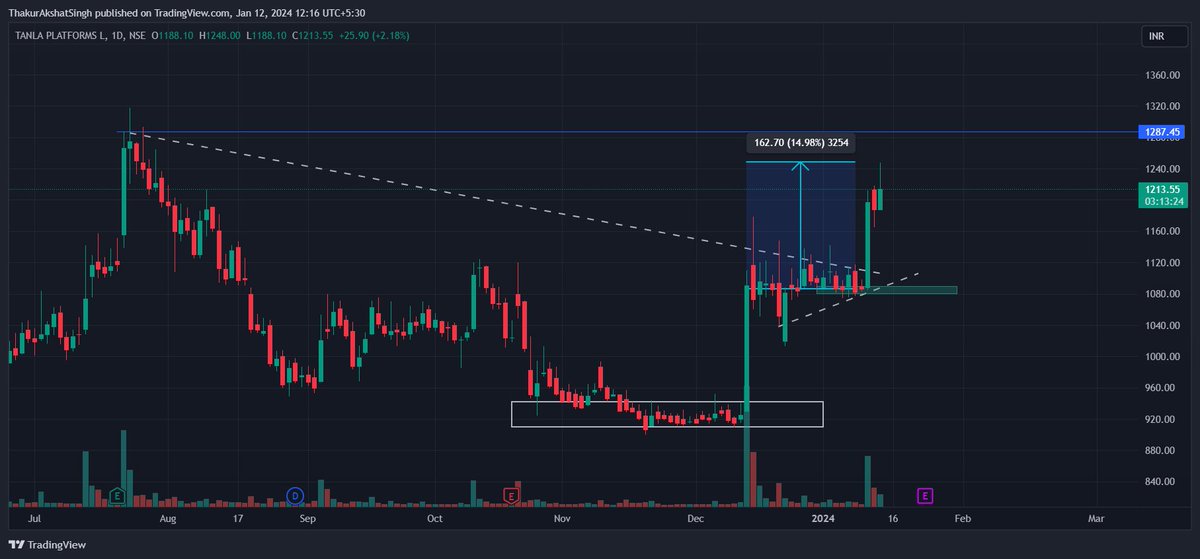Click the Oct label on time axis
1200x559 pixels.
434,519
